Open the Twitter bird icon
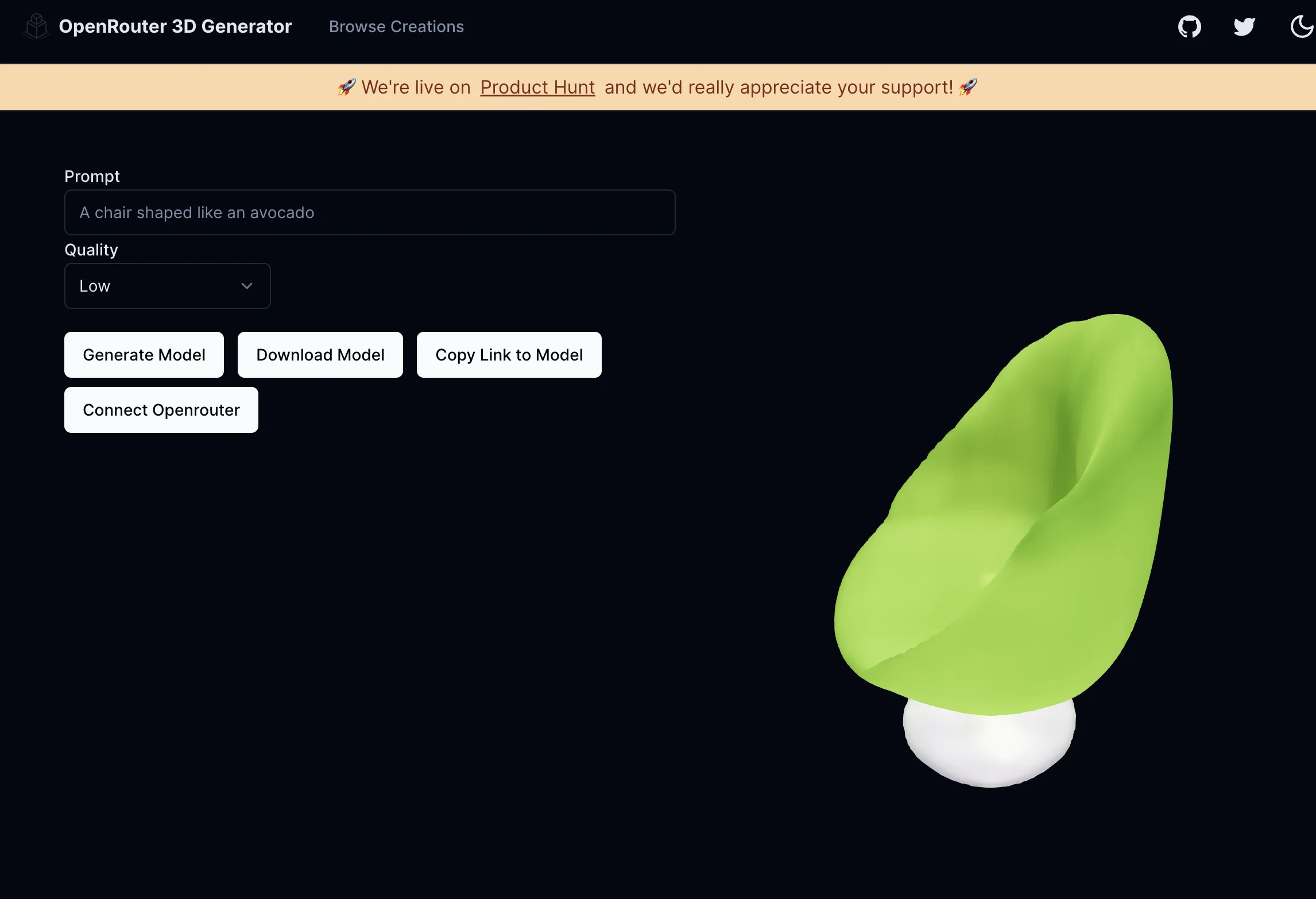This screenshot has height=899, width=1316. (1245, 26)
